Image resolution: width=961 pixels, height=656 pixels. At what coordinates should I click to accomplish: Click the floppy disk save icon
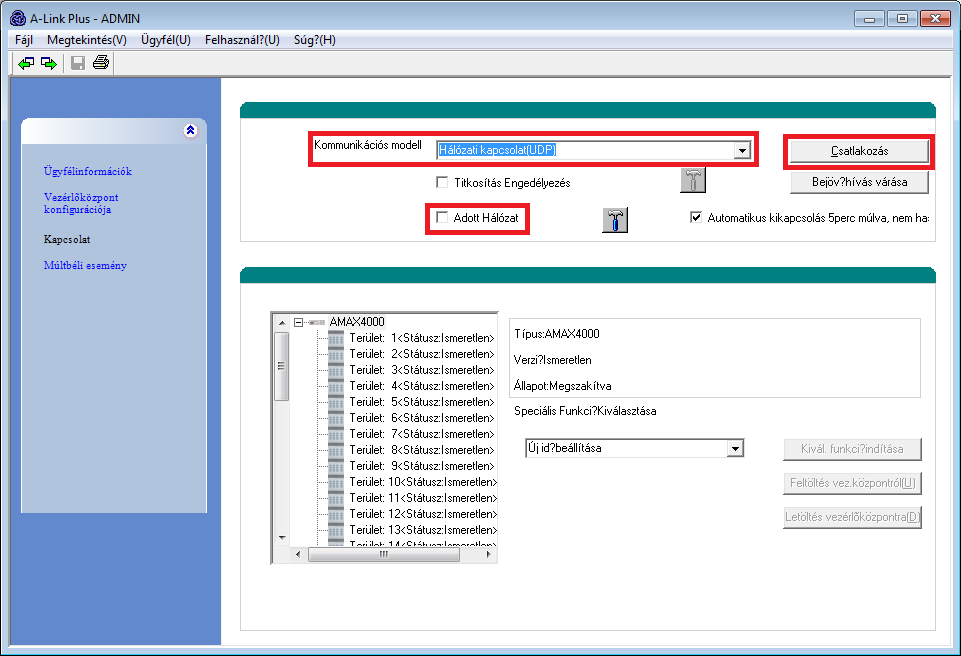[x=78, y=63]
